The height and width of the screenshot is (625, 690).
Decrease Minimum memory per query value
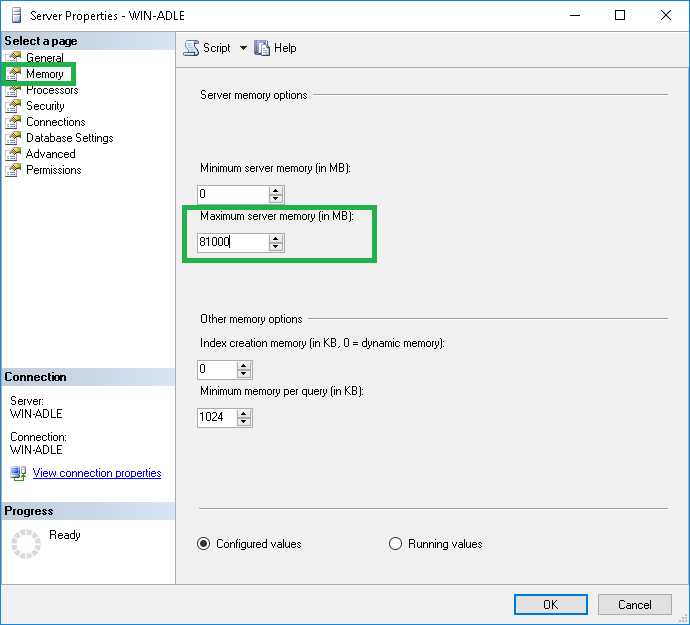pyautogui.click(x=244, y=422)
